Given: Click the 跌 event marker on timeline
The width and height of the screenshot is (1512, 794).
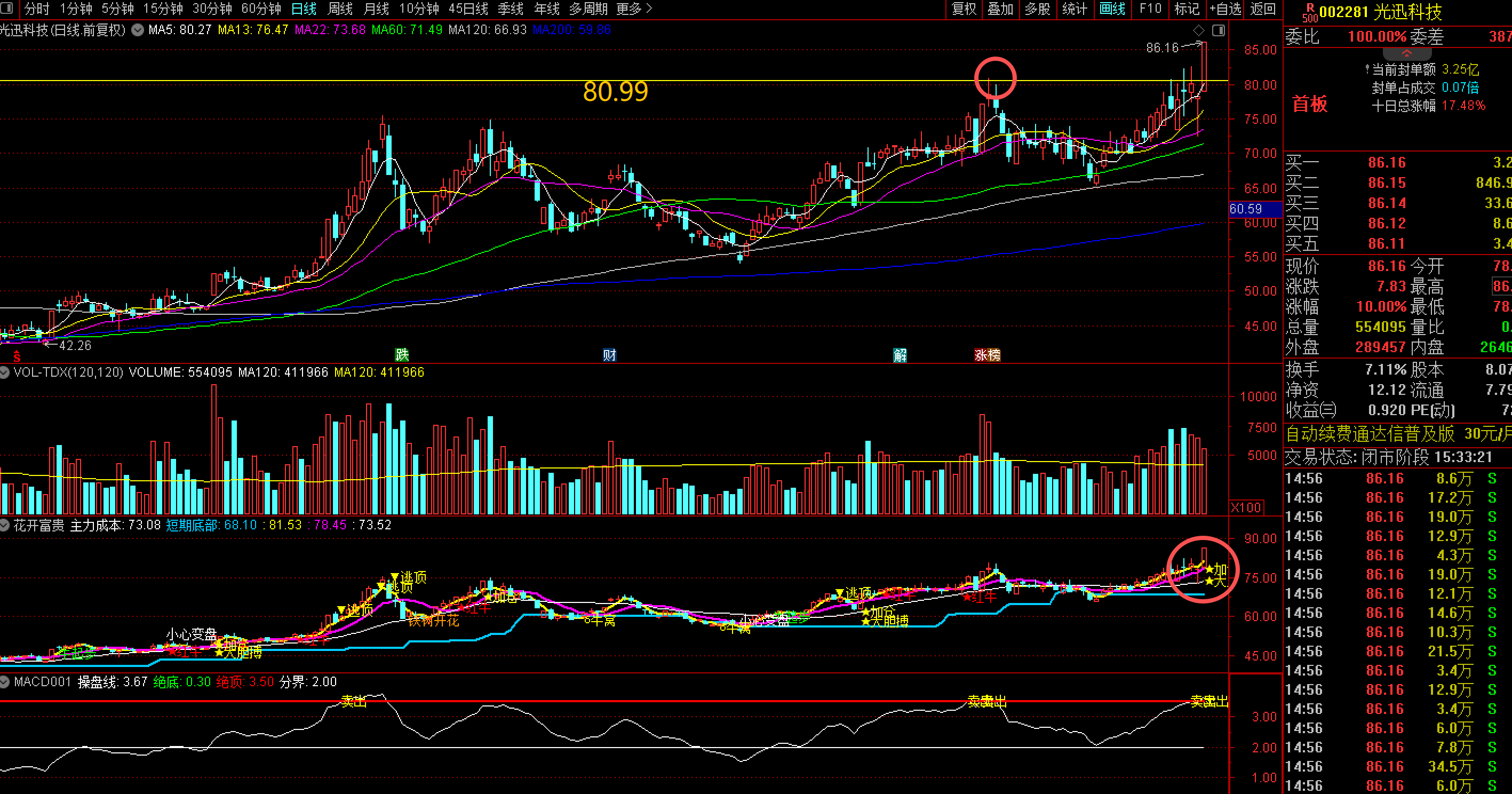Looking at the screenshot, I should [x=402, y=354].
